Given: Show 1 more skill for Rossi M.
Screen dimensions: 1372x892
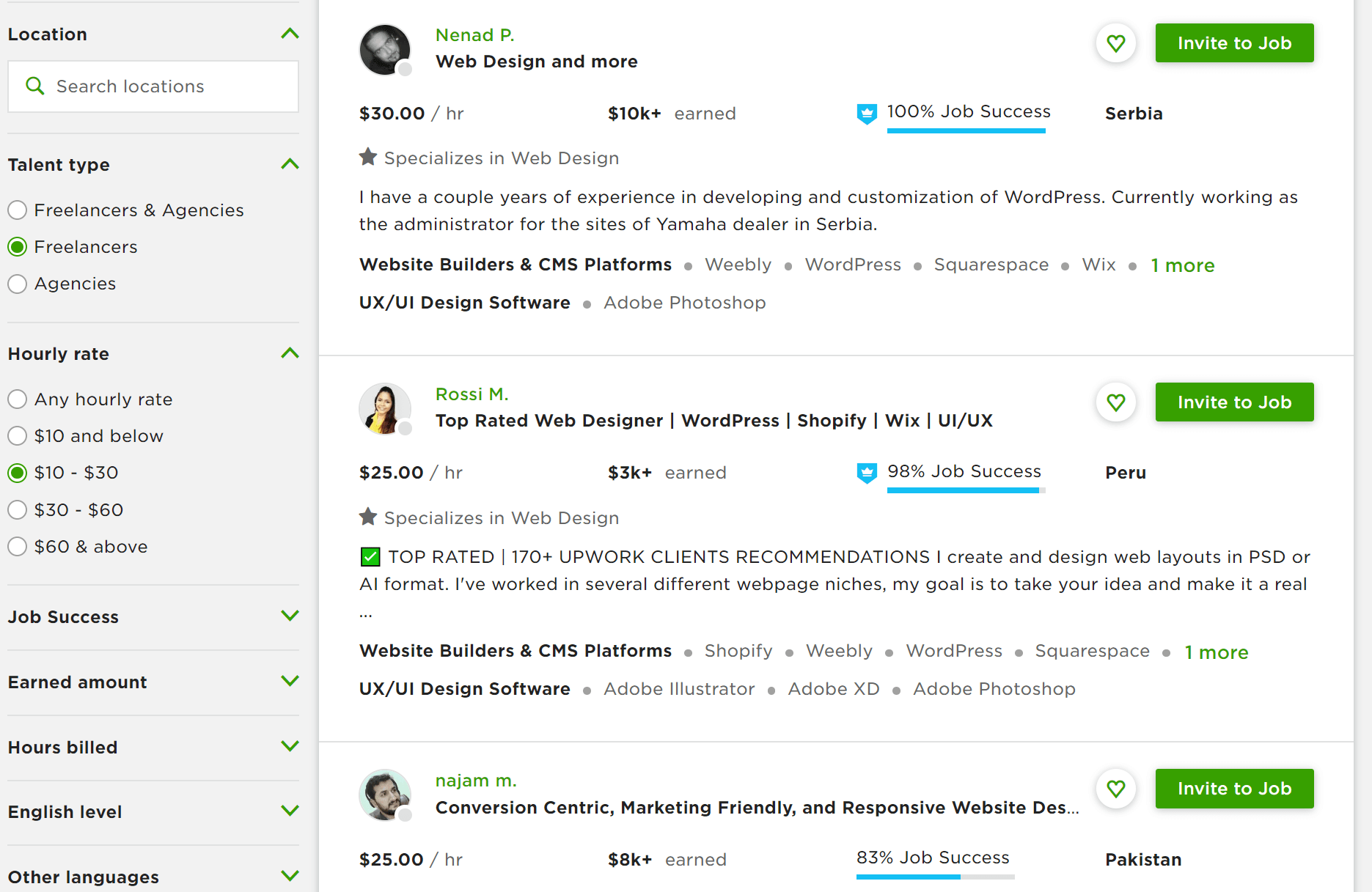Looking at the screenshot, I should click(x=1217, y=652).
